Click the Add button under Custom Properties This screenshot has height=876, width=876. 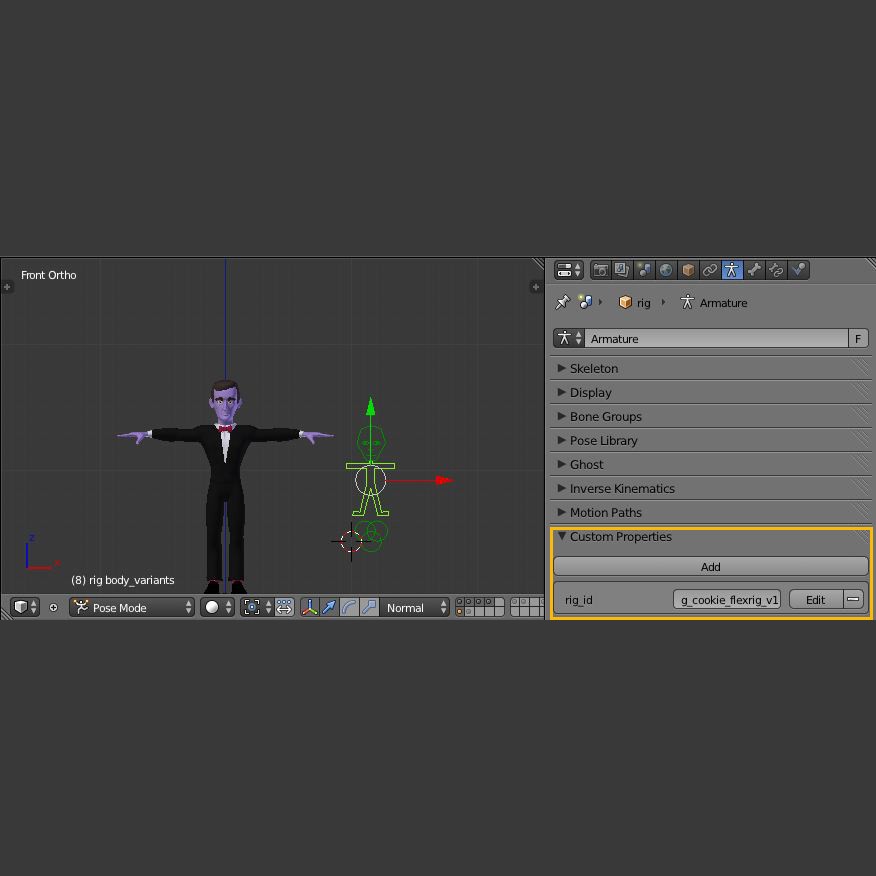pos(710,567)
